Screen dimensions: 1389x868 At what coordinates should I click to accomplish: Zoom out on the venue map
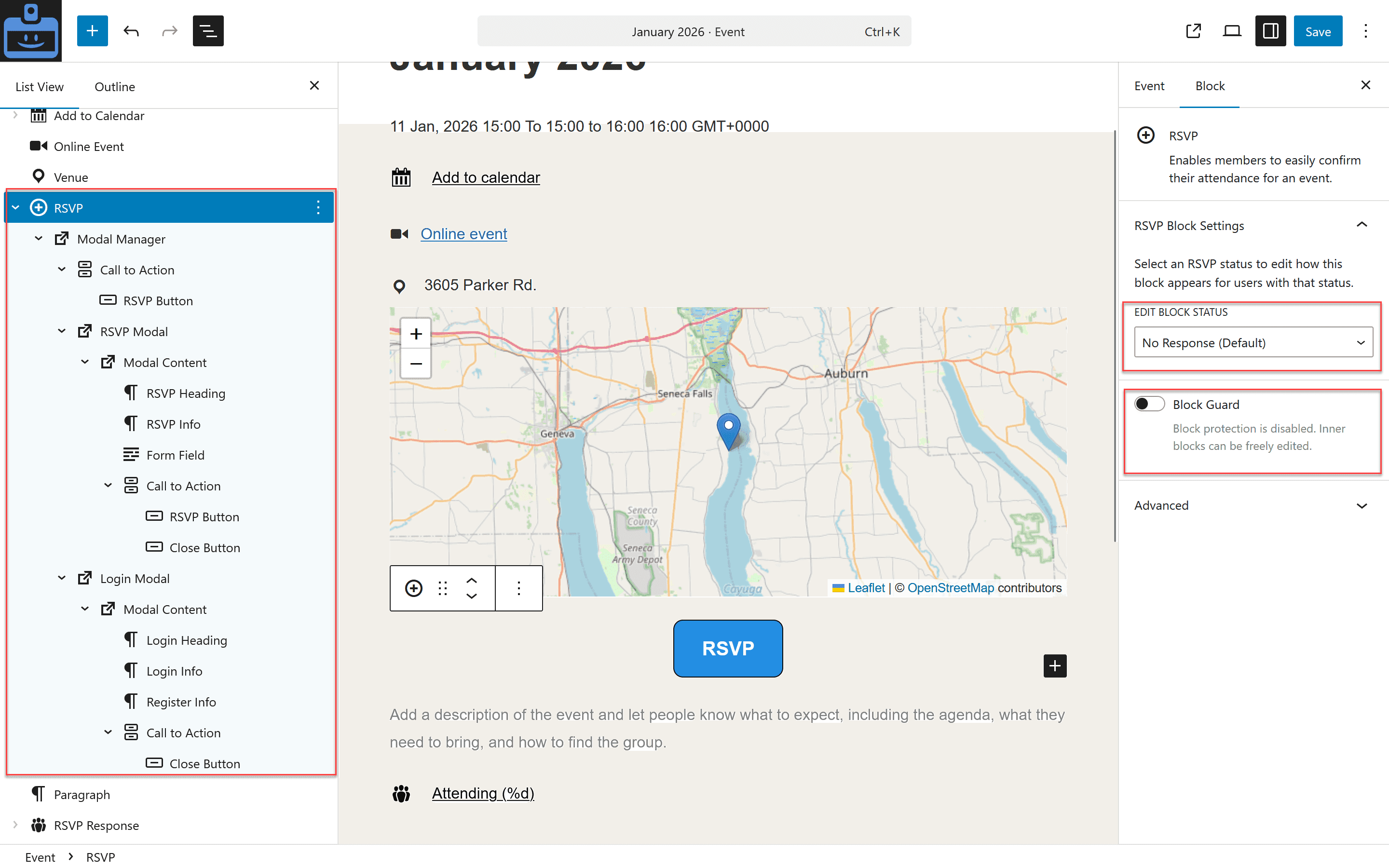pos(416,364)
